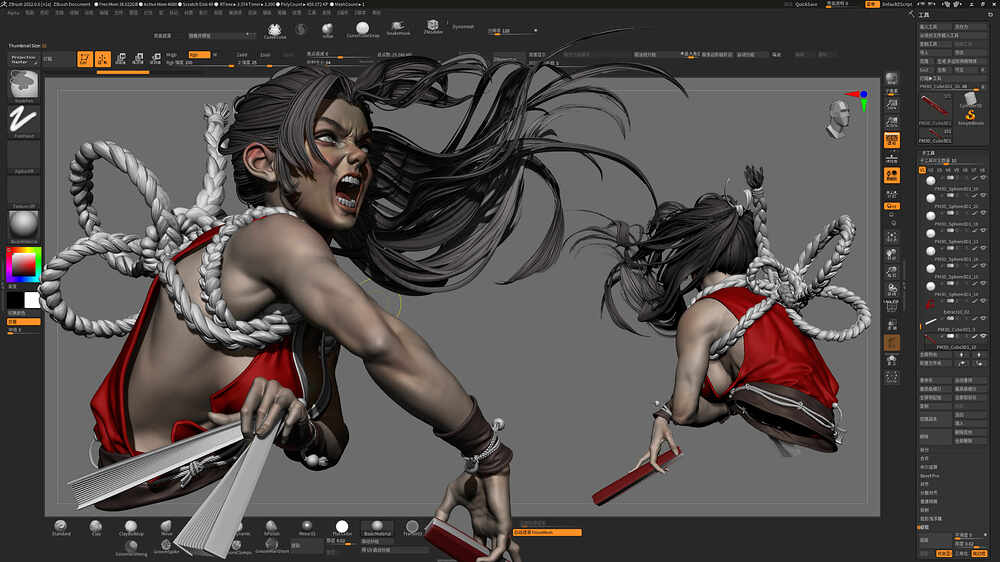Click the DefaultZScript button

coord(897,4)
